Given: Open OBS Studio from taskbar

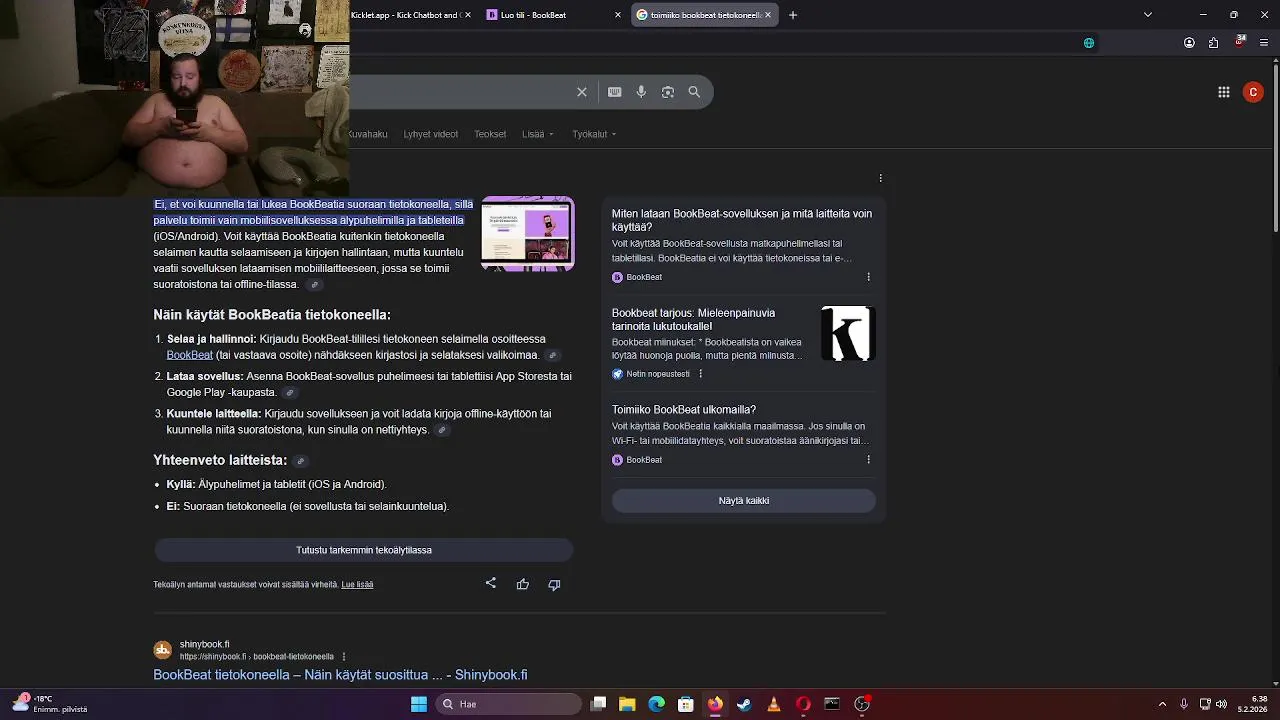Looking at the screenshot, I should (x=862, y=704).
